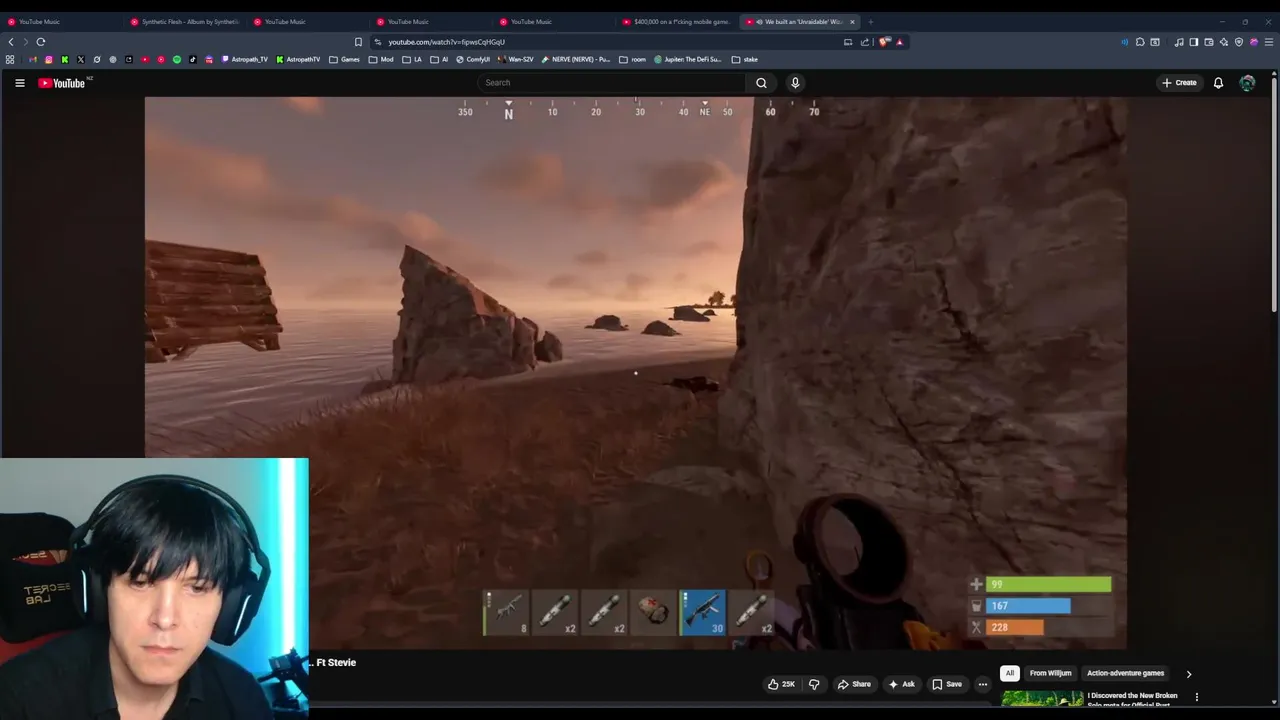Open the X (Twitter) bookmark icon

[81, 60]
